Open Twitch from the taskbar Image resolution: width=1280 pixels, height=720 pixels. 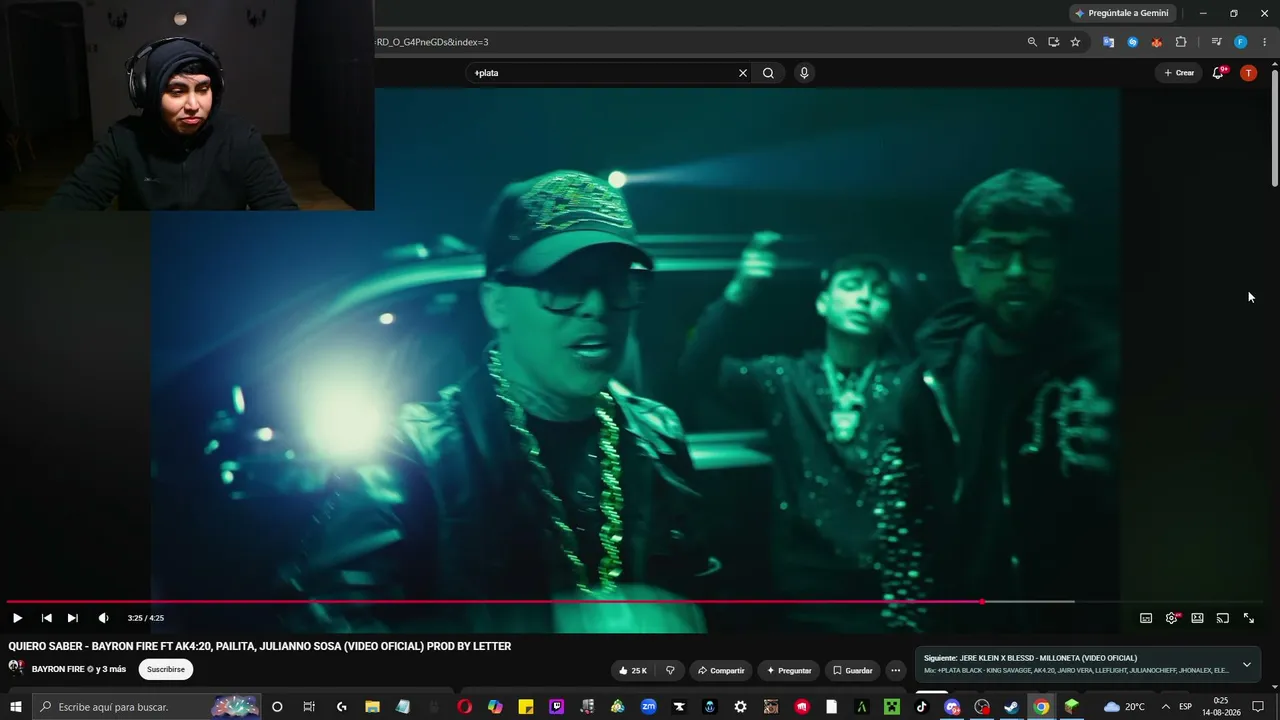556,707
